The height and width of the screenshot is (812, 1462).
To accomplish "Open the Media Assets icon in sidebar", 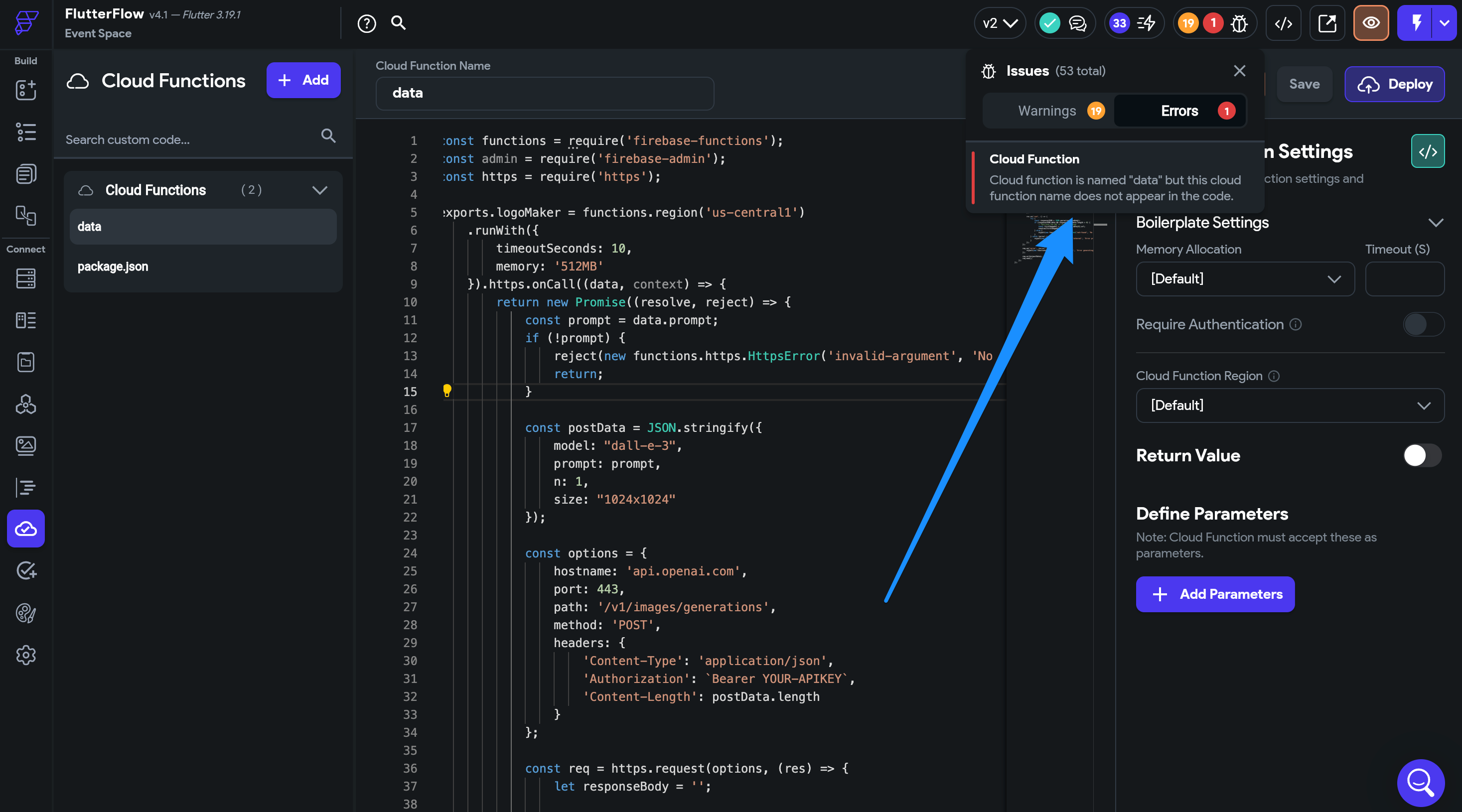I will 25,445.
